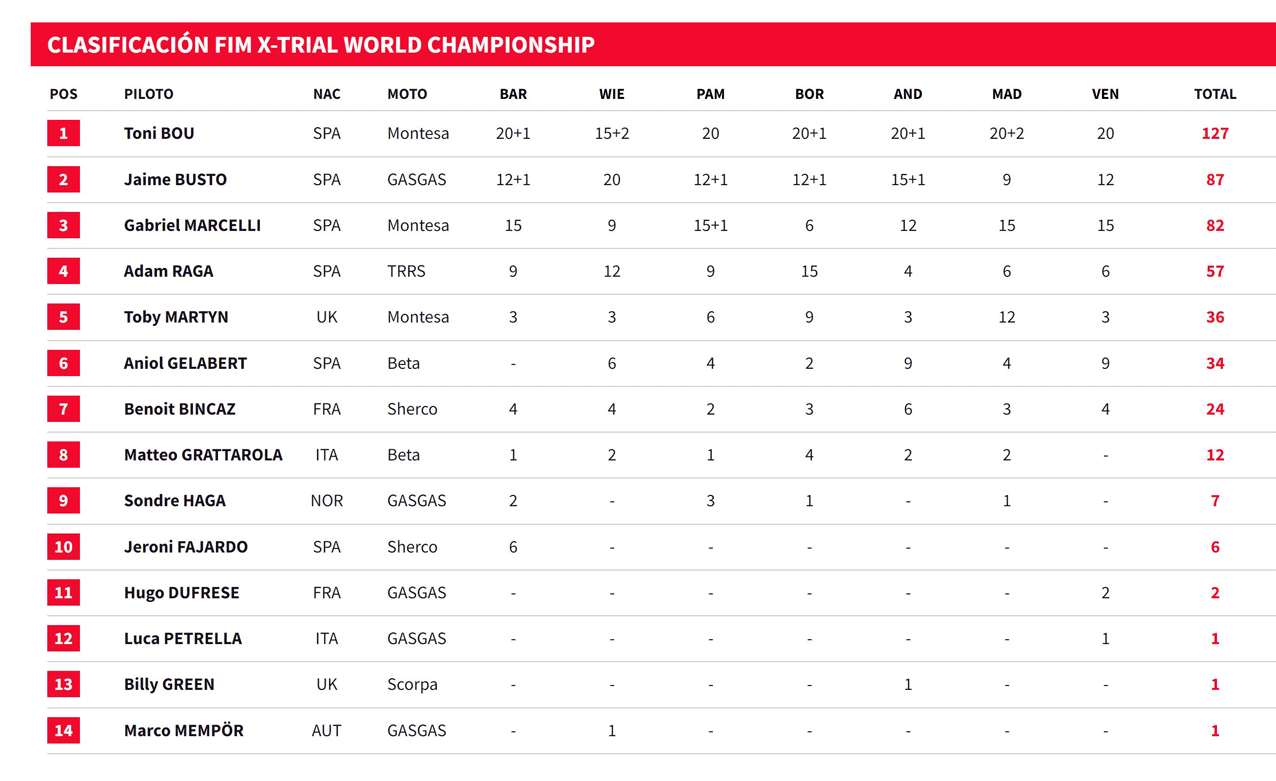Open Jaime BUSTO's rider name
This screenshot has height=781, width=1276.
[x=175, y=179]
